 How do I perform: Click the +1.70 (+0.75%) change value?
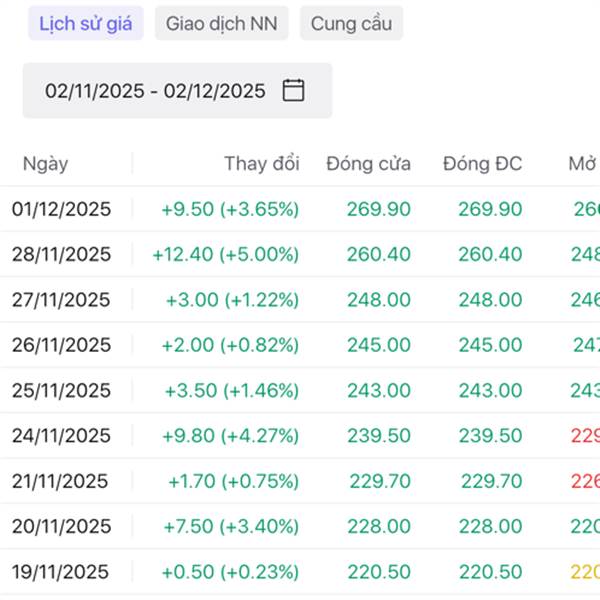click(x=232, y=481)
